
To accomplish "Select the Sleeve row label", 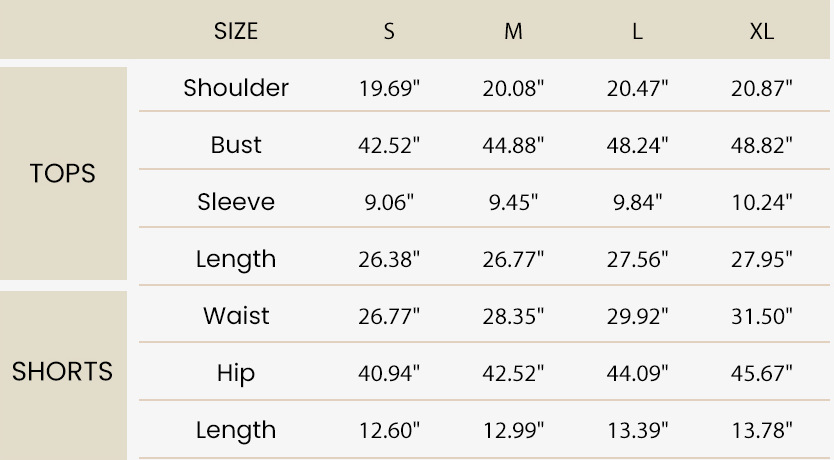I will pyautogui.click(x=236, y=202).
